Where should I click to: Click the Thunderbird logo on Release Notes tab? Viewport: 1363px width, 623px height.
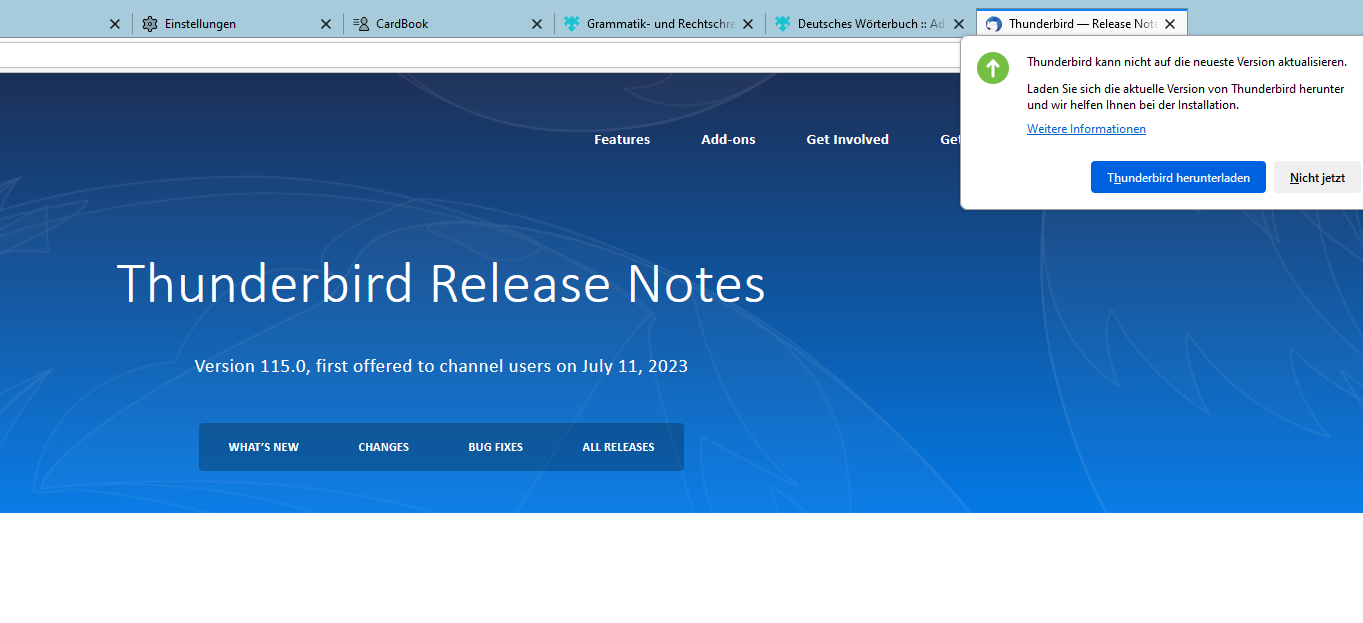point(994,24)
